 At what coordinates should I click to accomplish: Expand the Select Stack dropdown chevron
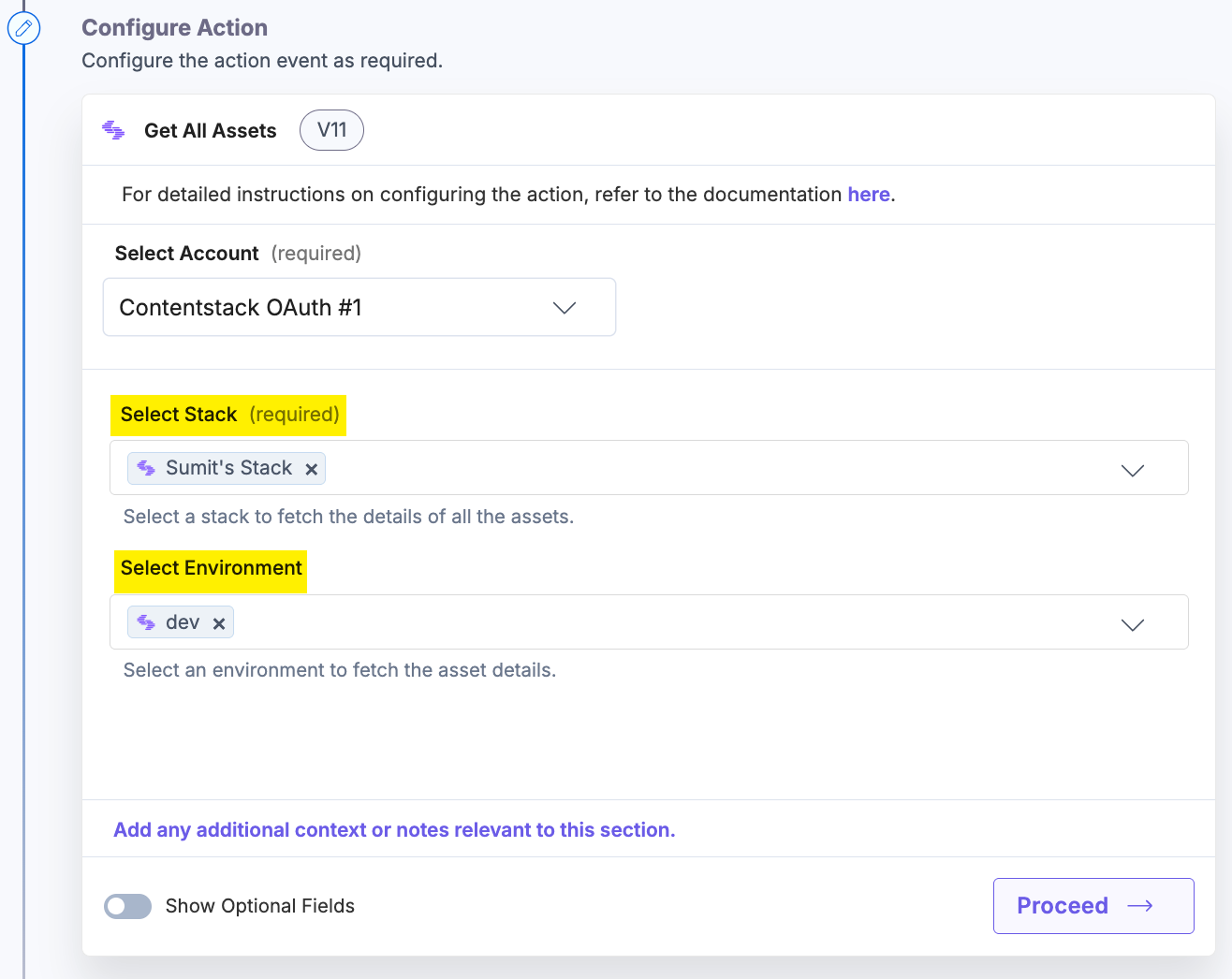click(1132, 470)
